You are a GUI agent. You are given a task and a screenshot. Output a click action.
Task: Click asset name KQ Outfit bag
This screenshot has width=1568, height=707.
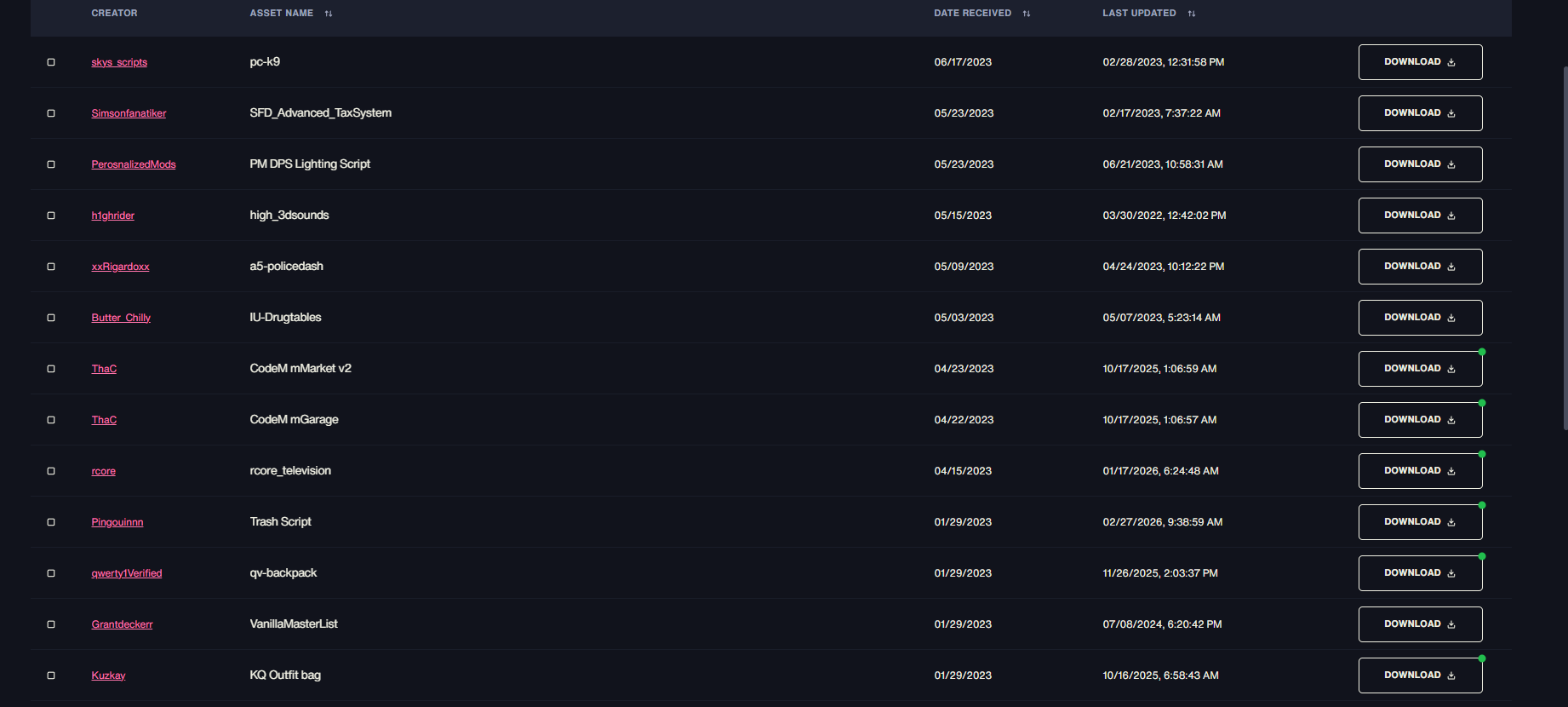[285, 675]
